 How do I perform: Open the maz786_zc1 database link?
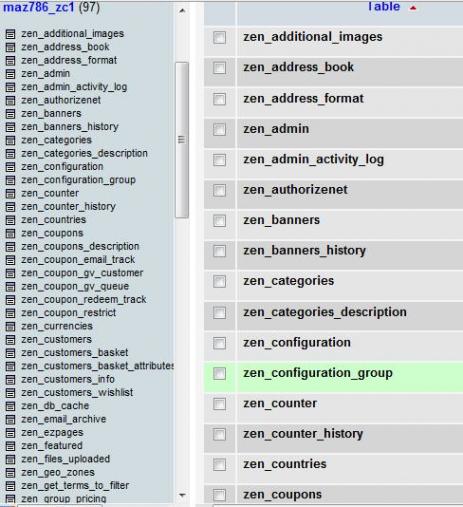(x=39, y=7)
